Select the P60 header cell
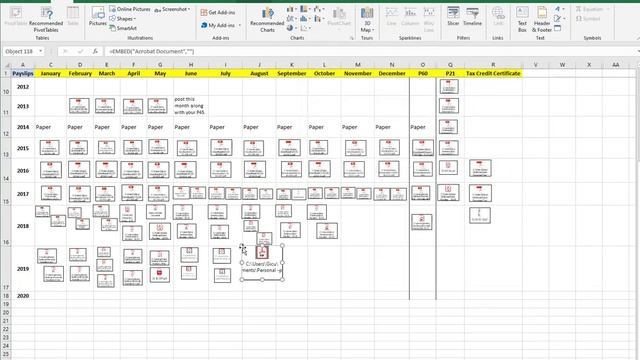 (423, 73)
